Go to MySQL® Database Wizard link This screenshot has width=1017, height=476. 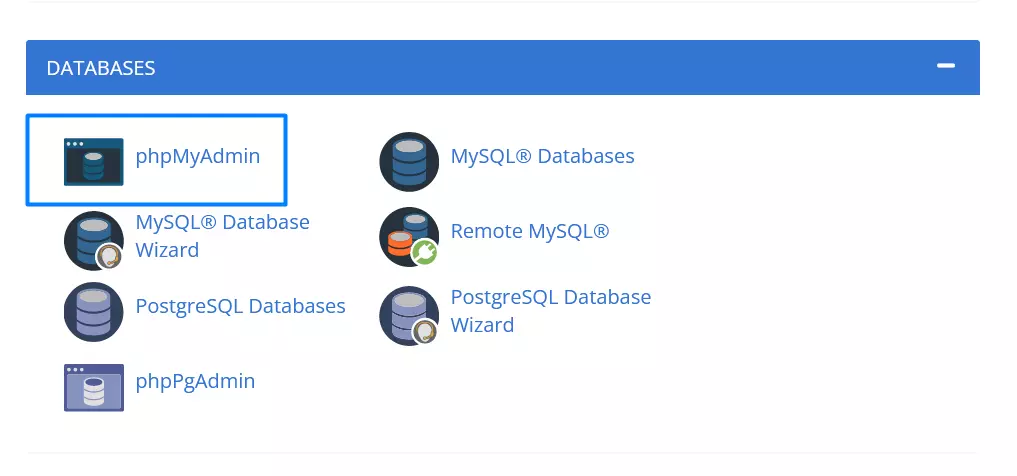pyautogui.click(x=222, y=235)
